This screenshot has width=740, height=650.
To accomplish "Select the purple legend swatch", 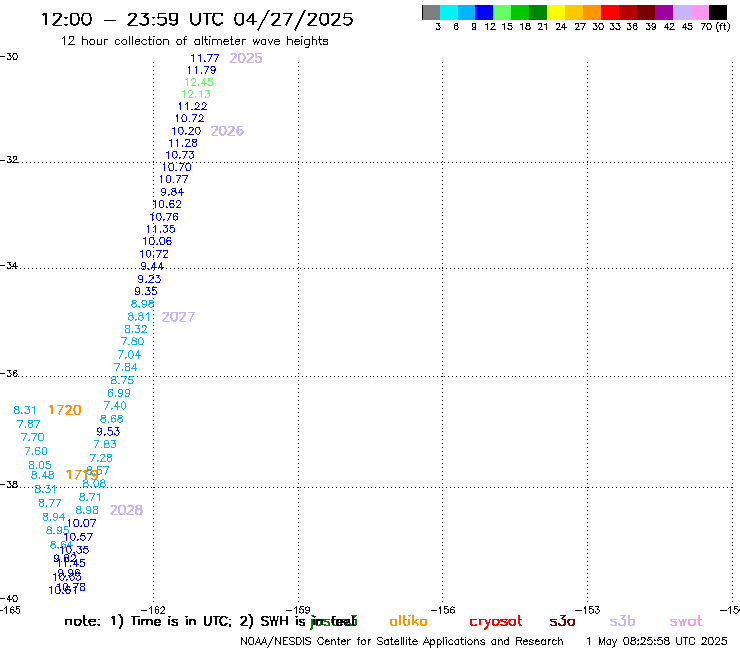I will tap(664, 12).
